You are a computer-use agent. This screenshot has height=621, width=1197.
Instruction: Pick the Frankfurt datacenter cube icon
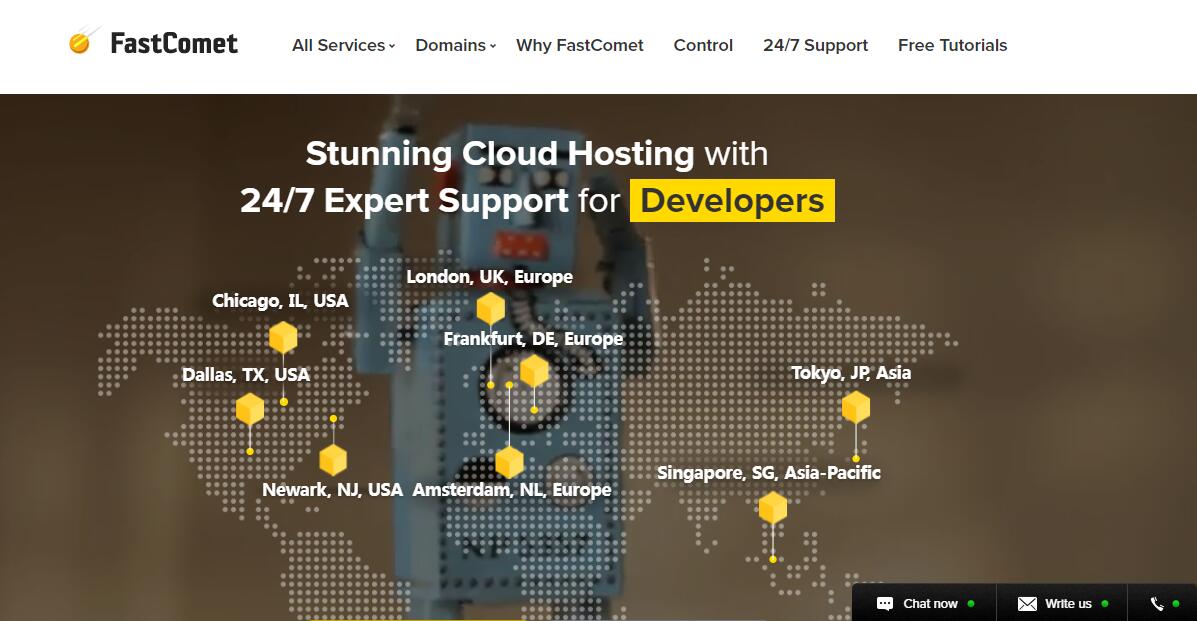pos(534,371)
